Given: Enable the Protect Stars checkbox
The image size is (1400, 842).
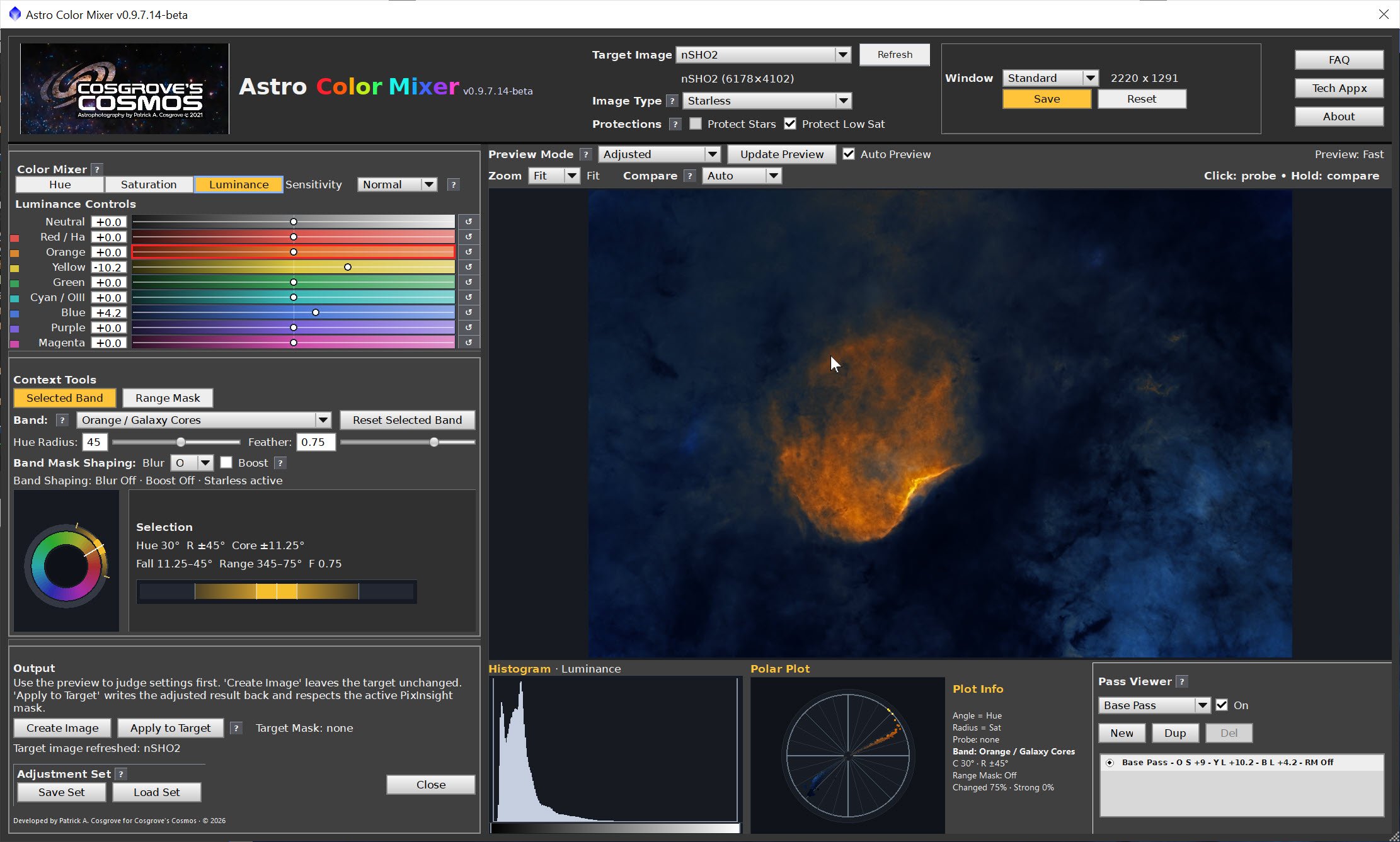Looking at the screenshot, I should 696,124.
